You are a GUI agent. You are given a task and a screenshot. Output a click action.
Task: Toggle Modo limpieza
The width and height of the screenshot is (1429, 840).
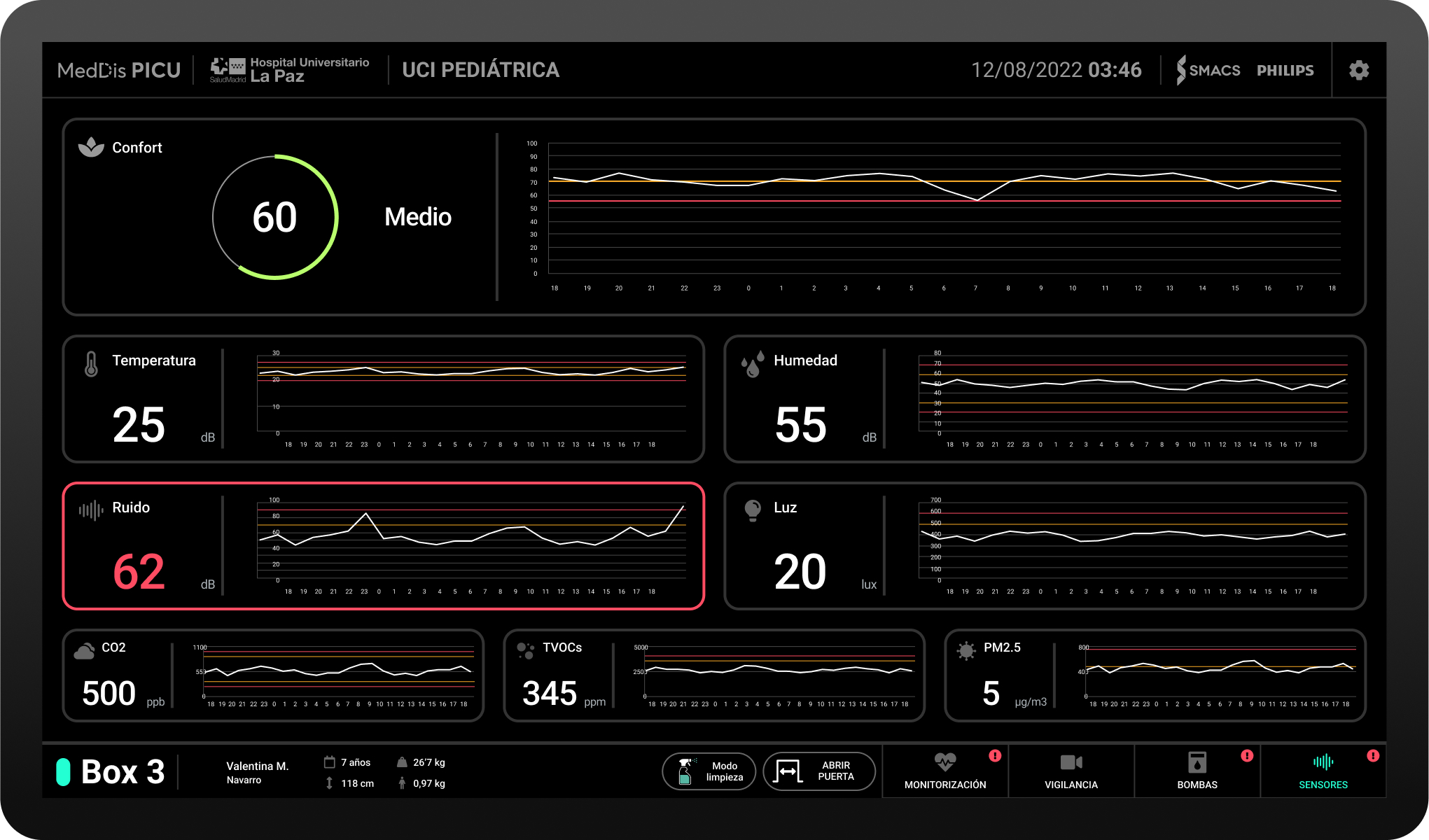[x=709, y=771]
